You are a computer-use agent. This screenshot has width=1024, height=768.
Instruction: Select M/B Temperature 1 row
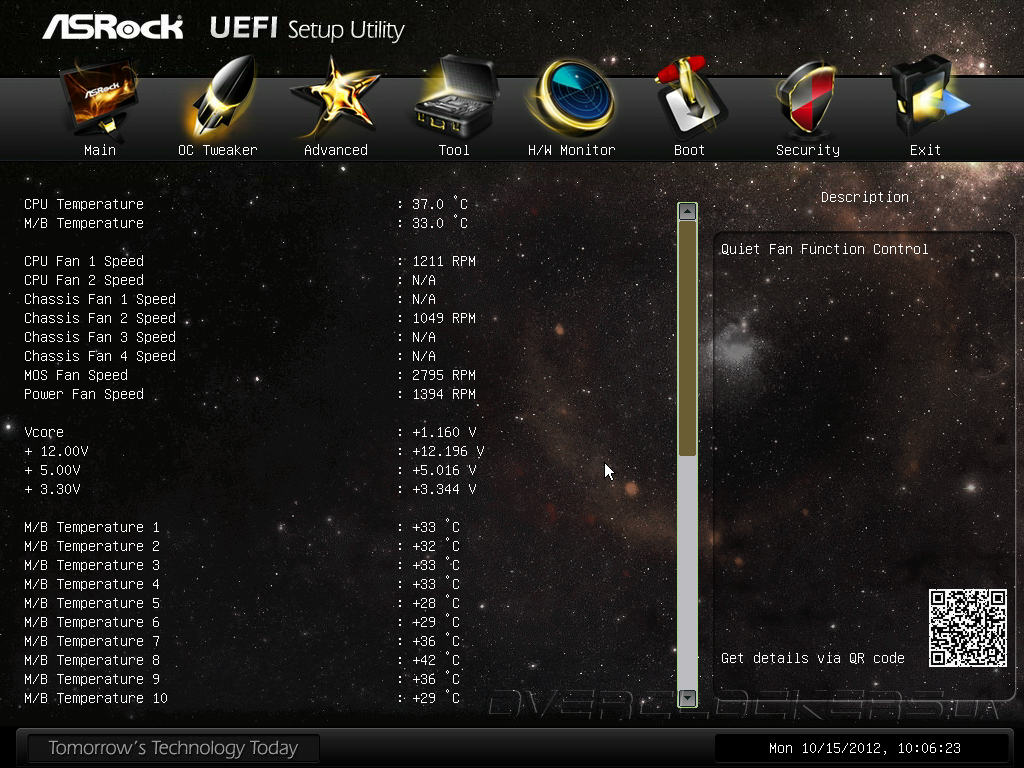pyautogui.click(x=242, y=527)
